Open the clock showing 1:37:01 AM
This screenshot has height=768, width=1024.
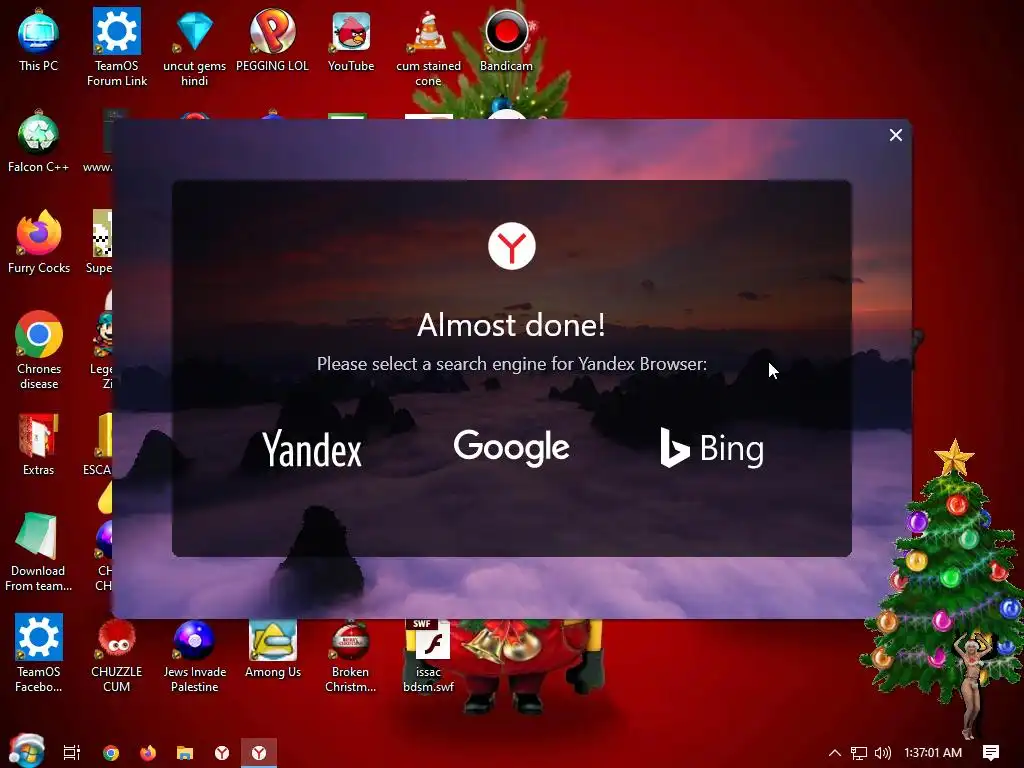point(933,753)
